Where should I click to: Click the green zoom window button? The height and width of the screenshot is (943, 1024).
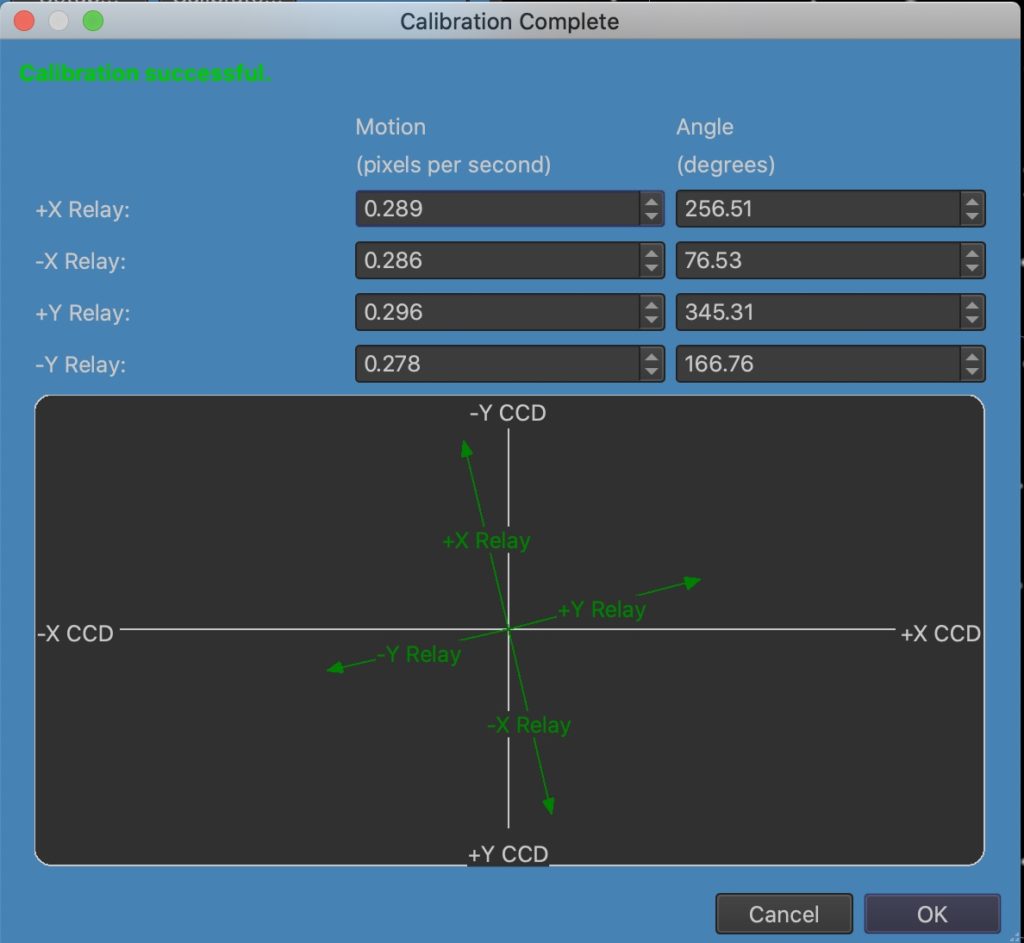(93, 21)
